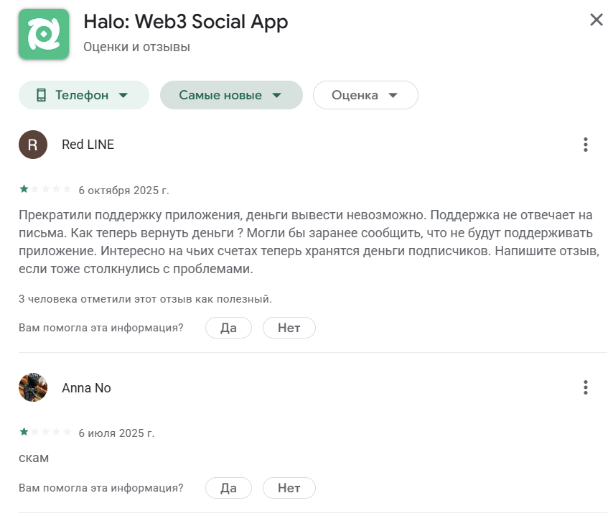Screen dimensions: 609x517
Task: Click Anna No's profile photo
Action: click(33, 387)
